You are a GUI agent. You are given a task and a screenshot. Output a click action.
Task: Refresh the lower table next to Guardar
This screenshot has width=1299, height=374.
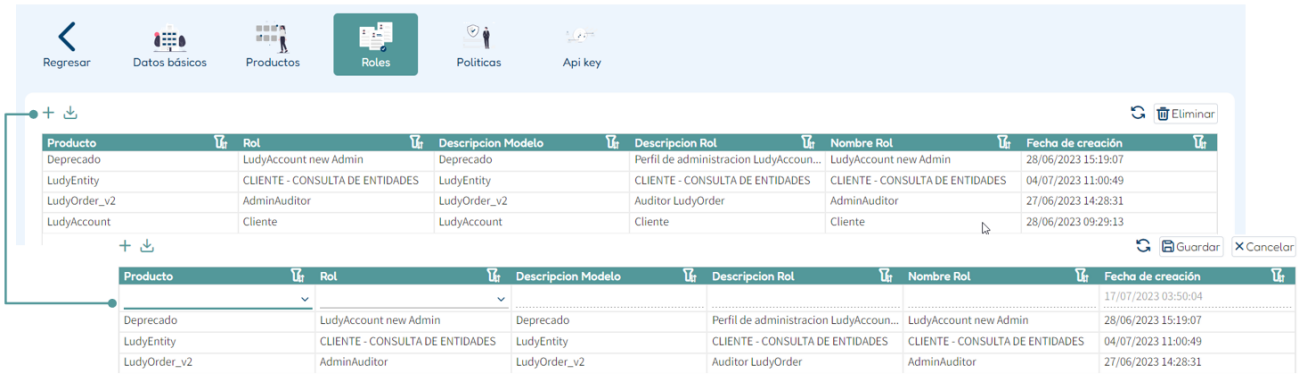1143,246
